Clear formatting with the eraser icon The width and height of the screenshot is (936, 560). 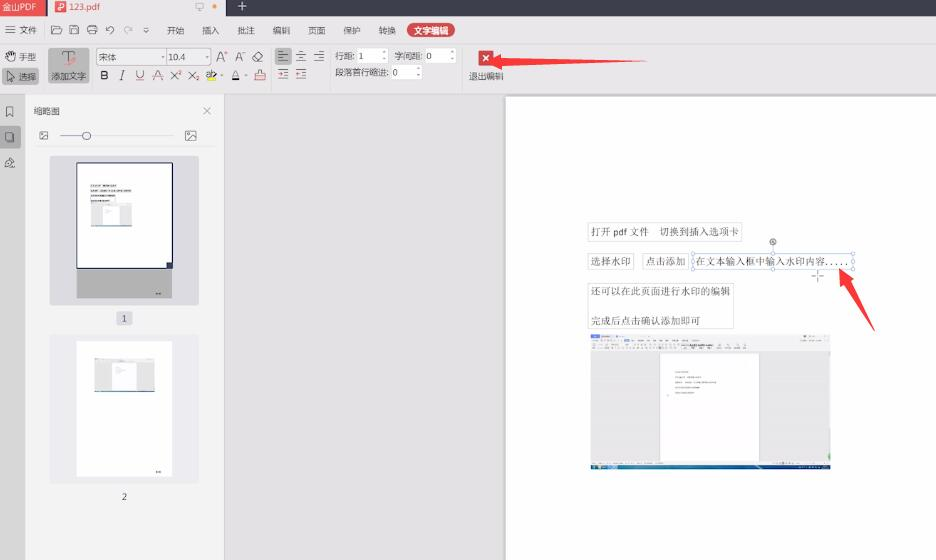pos(257,57)
